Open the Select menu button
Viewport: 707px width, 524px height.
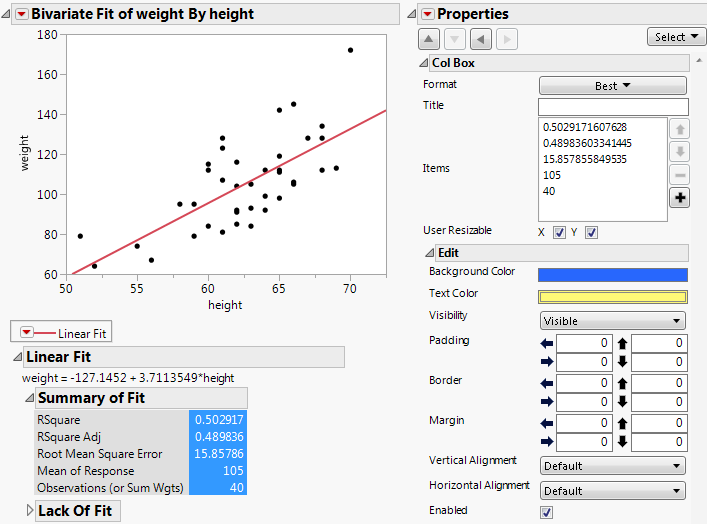[676, 37]
